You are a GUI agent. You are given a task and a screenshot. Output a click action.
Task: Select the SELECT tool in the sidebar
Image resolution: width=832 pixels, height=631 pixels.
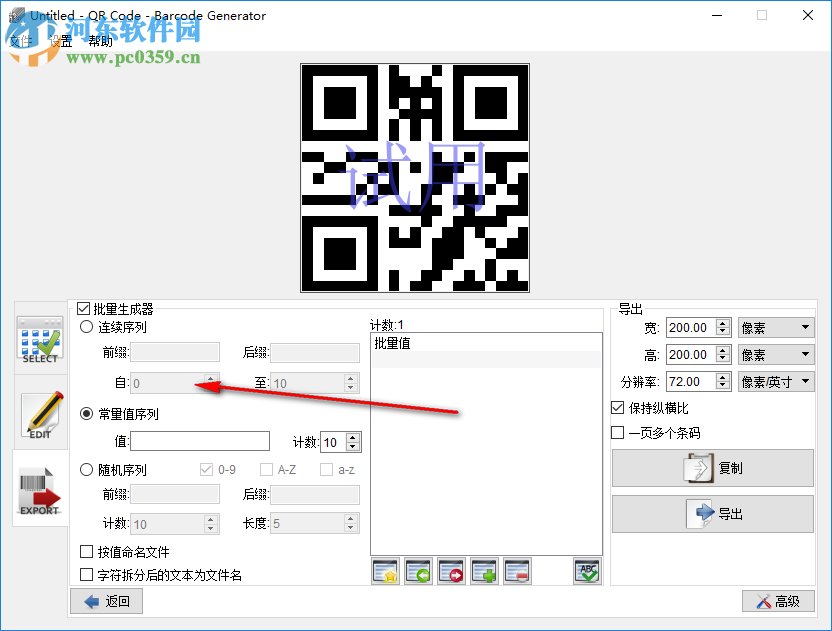click(40, 340)
